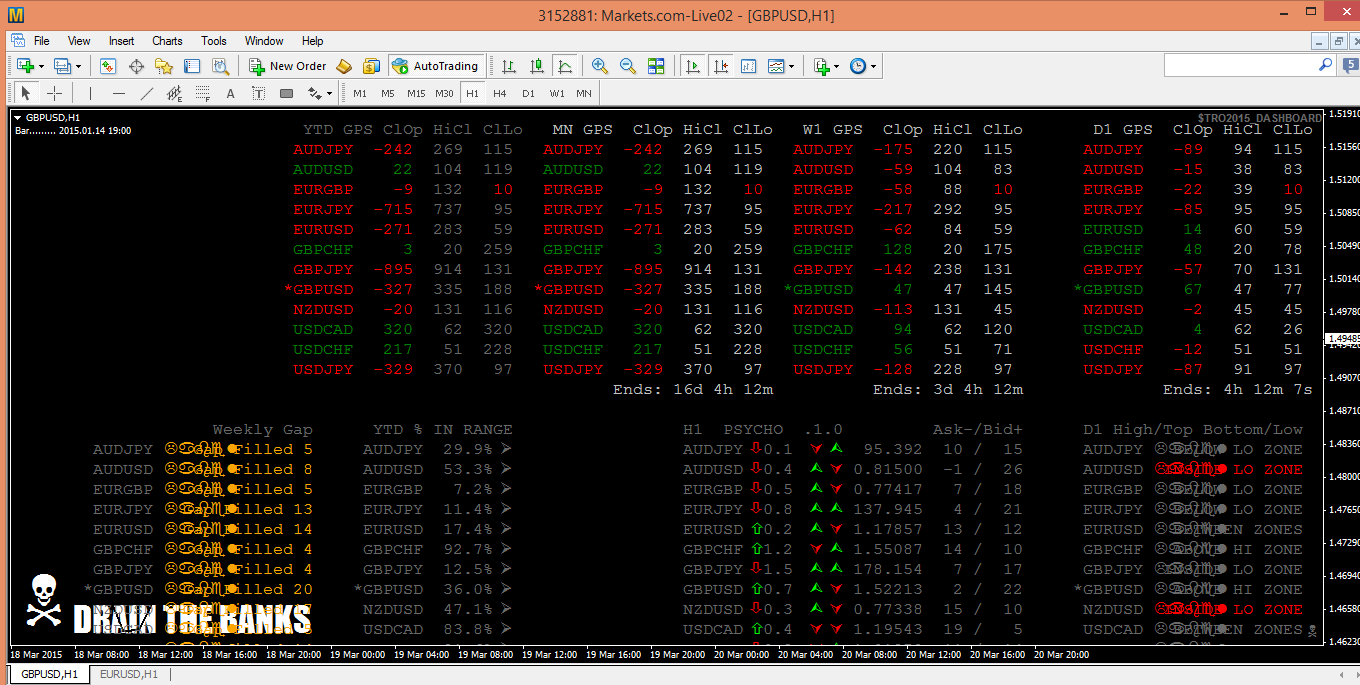Open the Market Watch panel
The image size is (1360, 685).
click(x=107, y=66)
